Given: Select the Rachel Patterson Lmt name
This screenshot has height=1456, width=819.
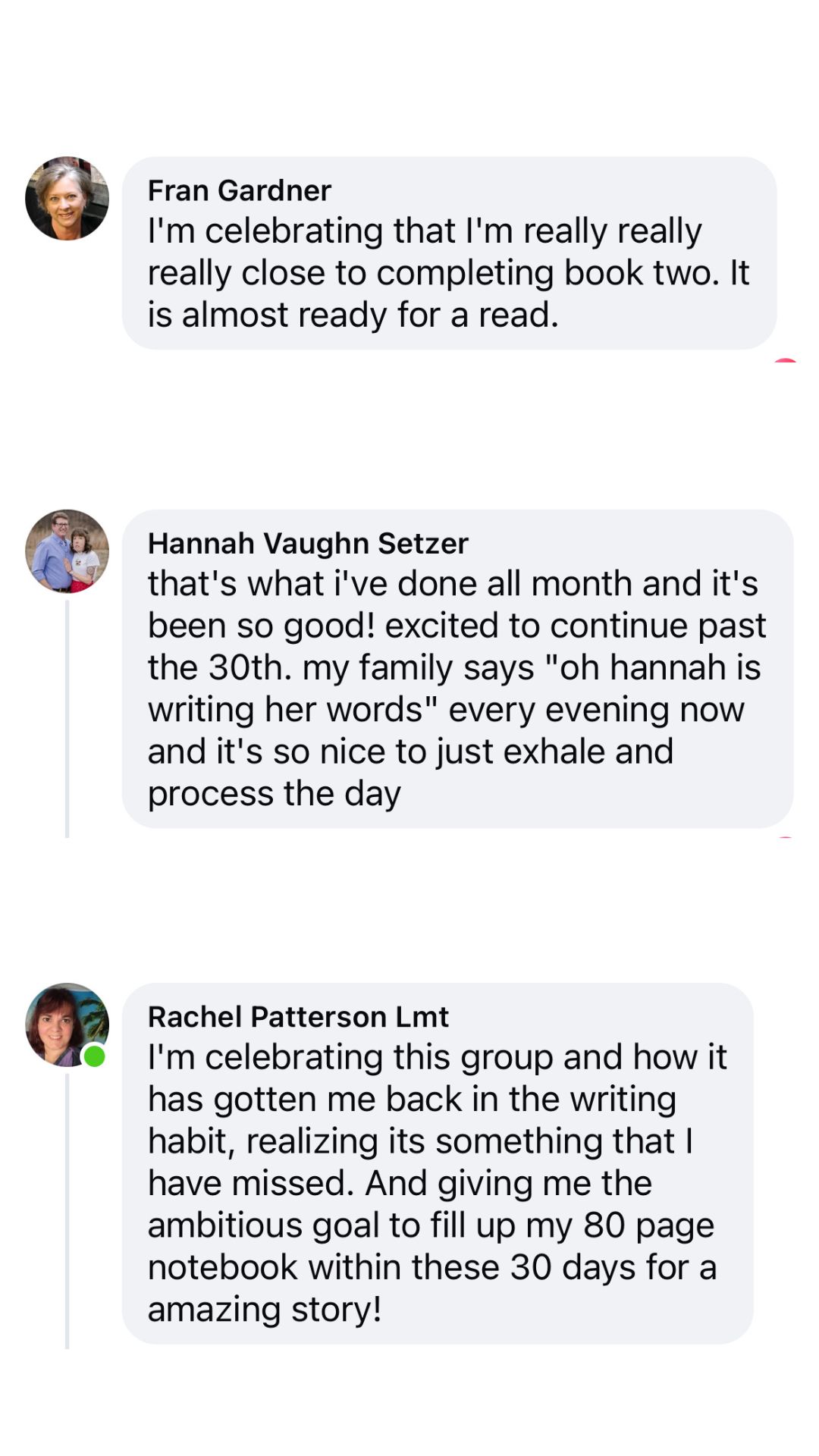Looking at the screenshot, I should pos(298,1016).
